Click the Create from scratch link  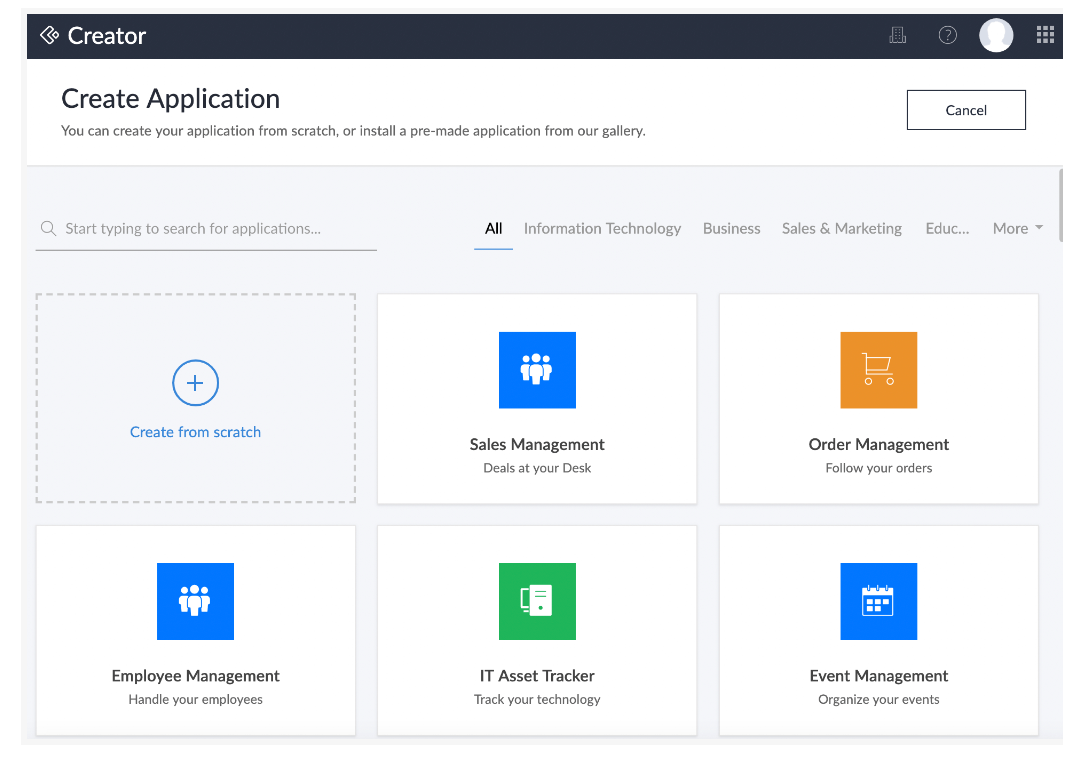195,432
